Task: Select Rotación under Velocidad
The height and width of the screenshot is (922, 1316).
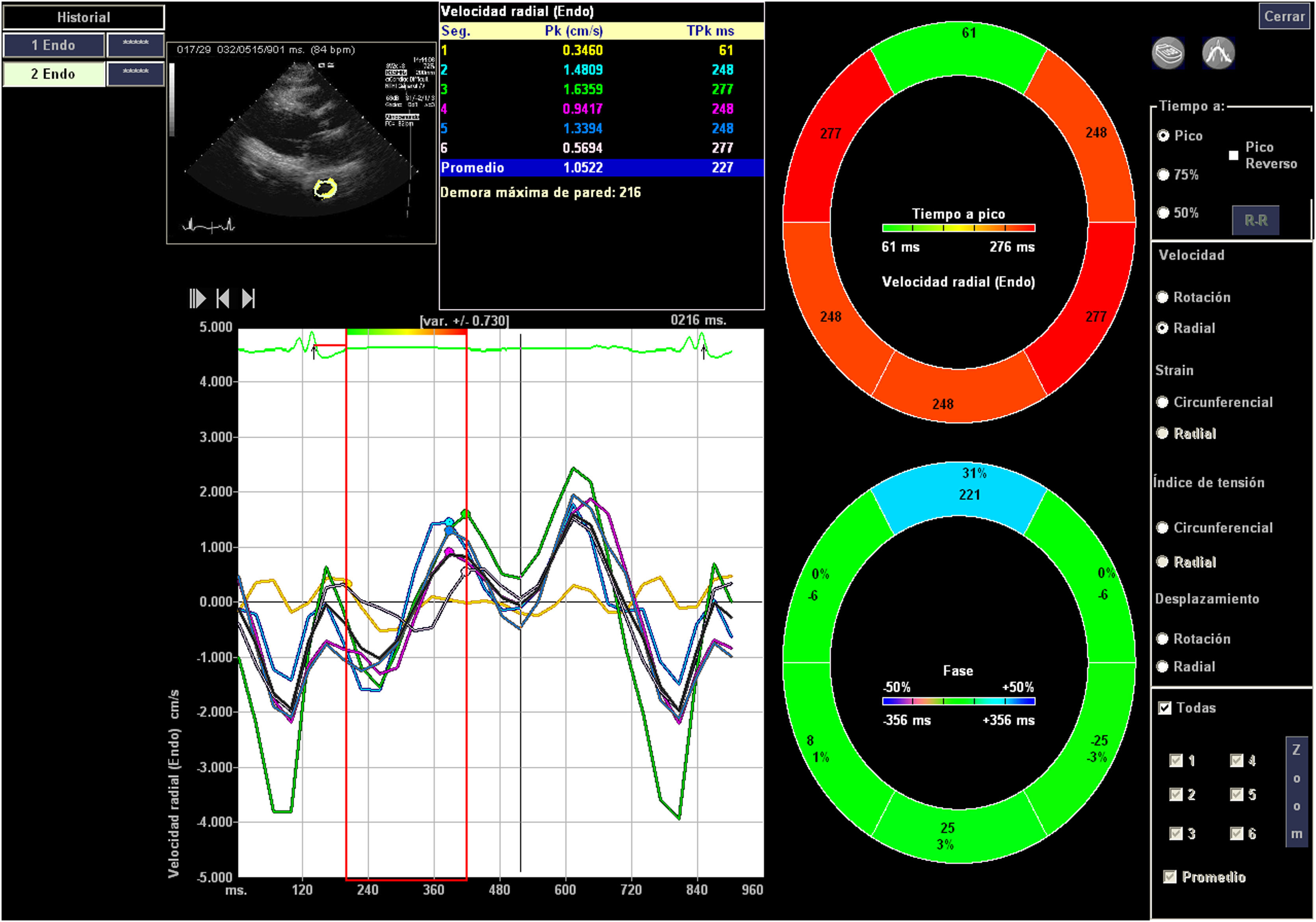Action: point(1162,297)
